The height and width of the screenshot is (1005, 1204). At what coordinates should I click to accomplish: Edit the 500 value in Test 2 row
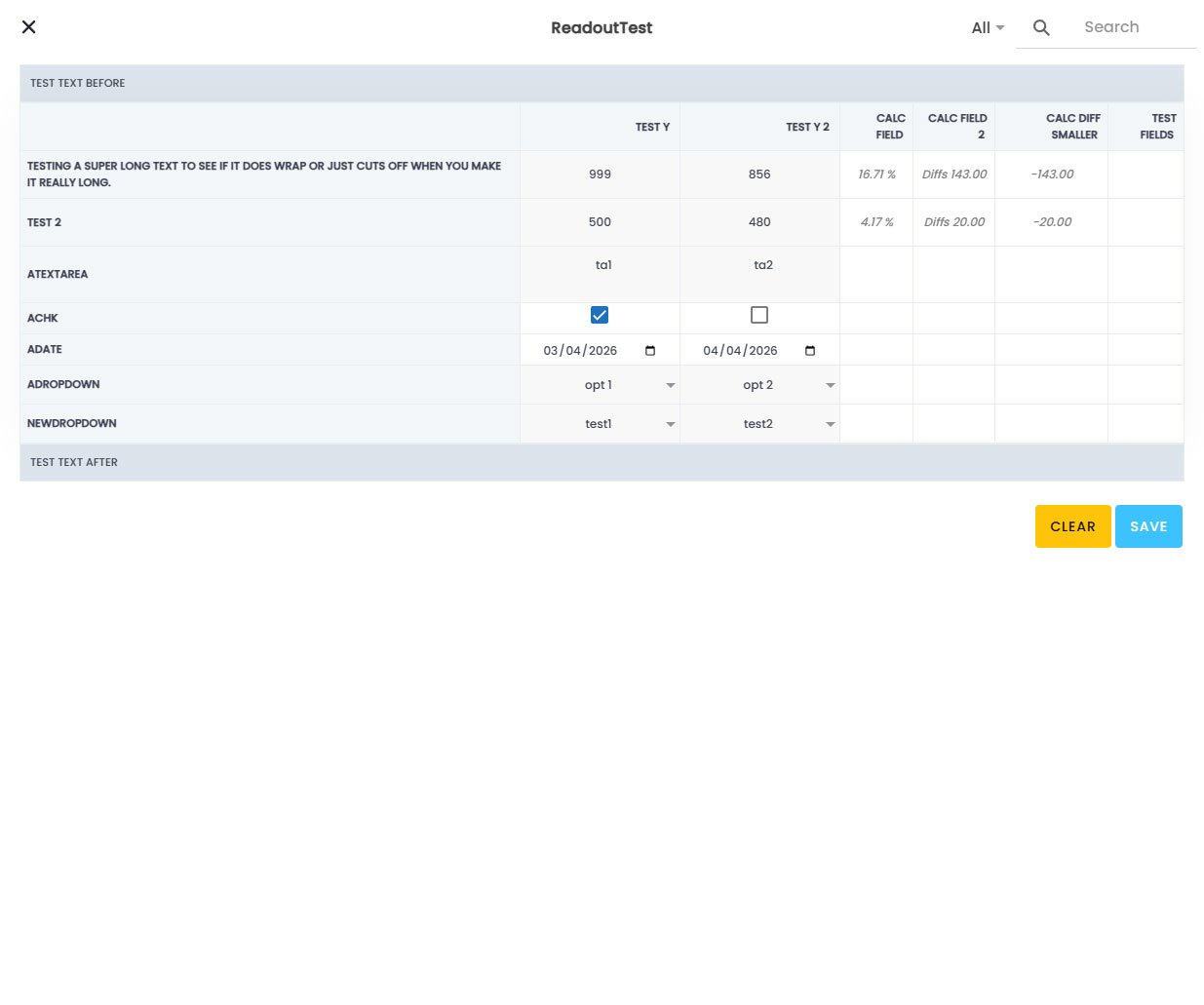click(x=601, y=222)
